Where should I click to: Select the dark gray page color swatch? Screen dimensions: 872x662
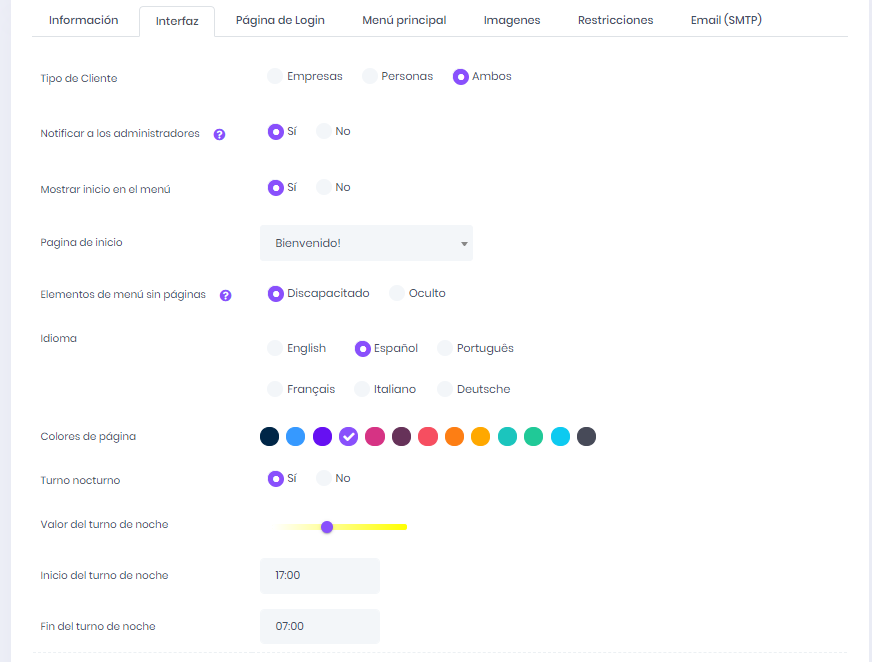[587, 436]
